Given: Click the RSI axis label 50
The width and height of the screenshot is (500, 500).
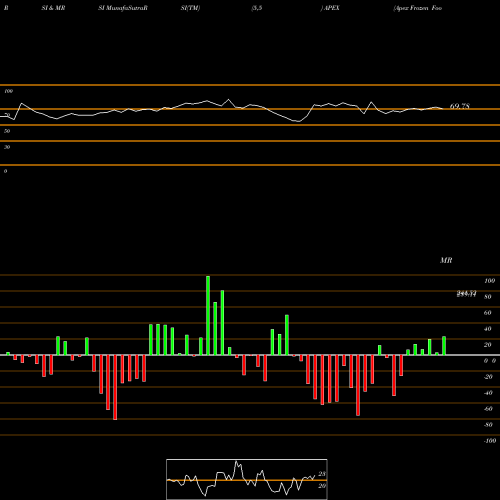Looking at the screenshot, I should [7, 131].
